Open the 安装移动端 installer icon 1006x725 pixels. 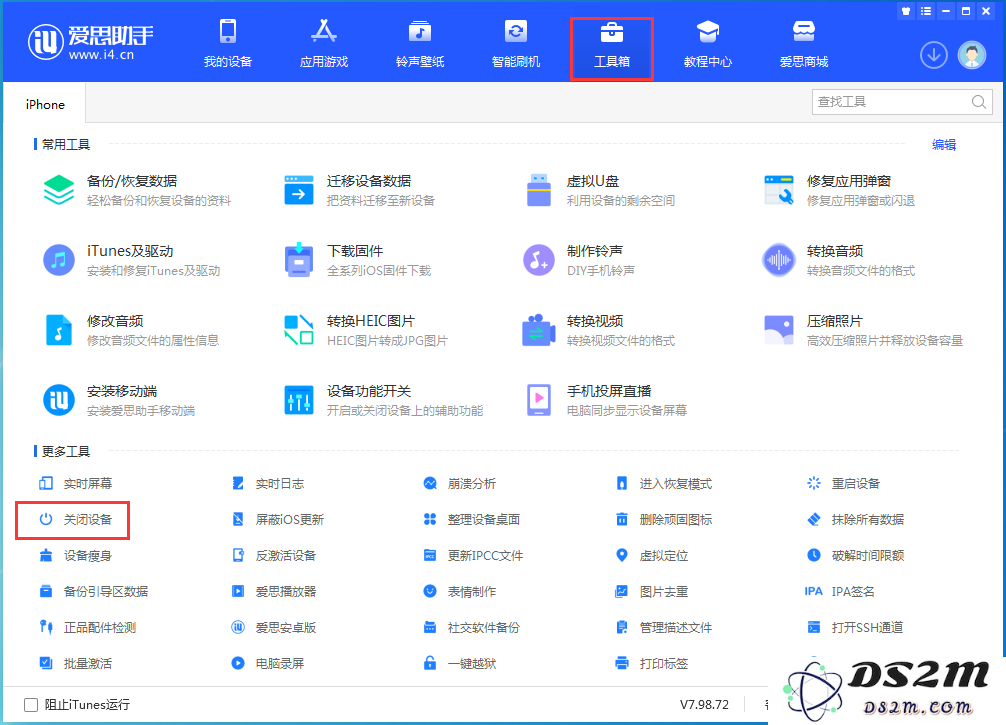point(59,400)
